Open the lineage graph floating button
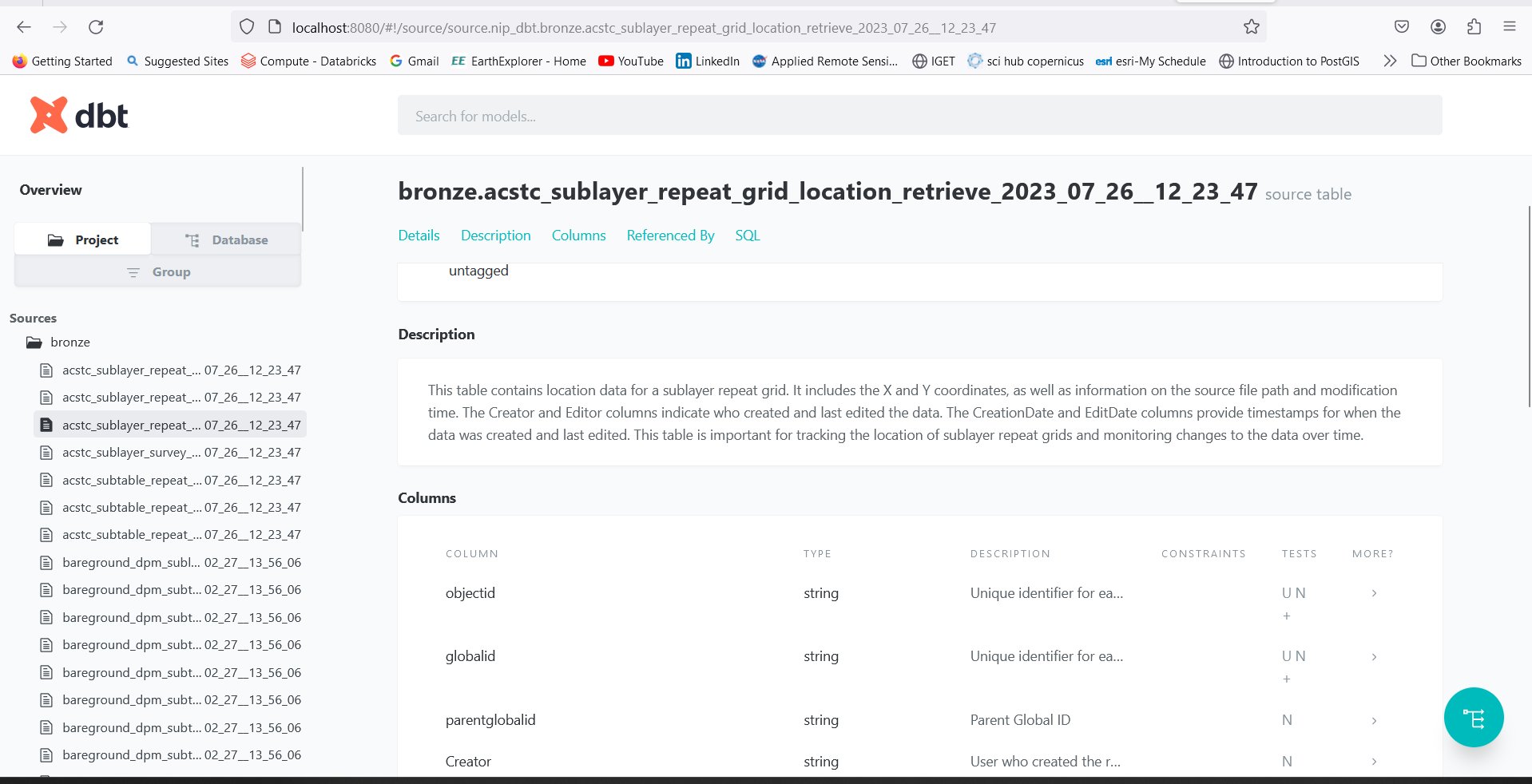Viewport: 1532px width, 784px height. pyautogui.click(x=1473, y=717)
